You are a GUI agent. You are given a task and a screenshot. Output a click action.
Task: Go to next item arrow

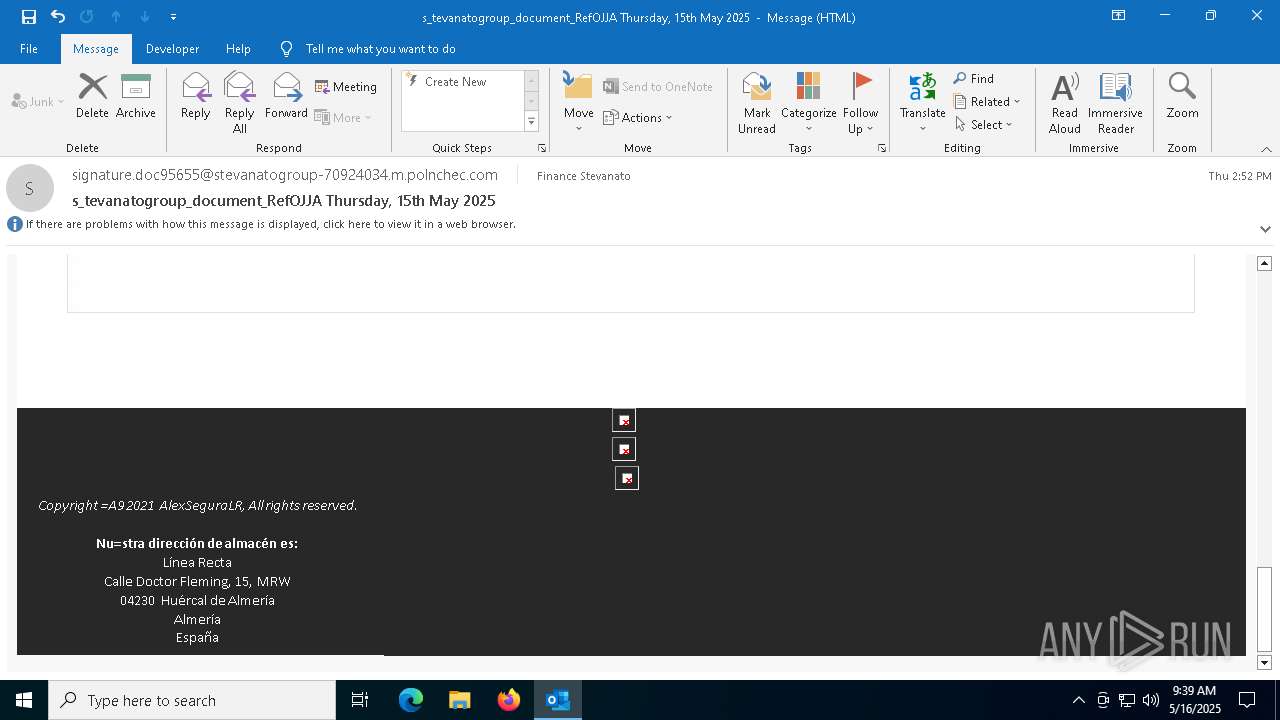145,17
